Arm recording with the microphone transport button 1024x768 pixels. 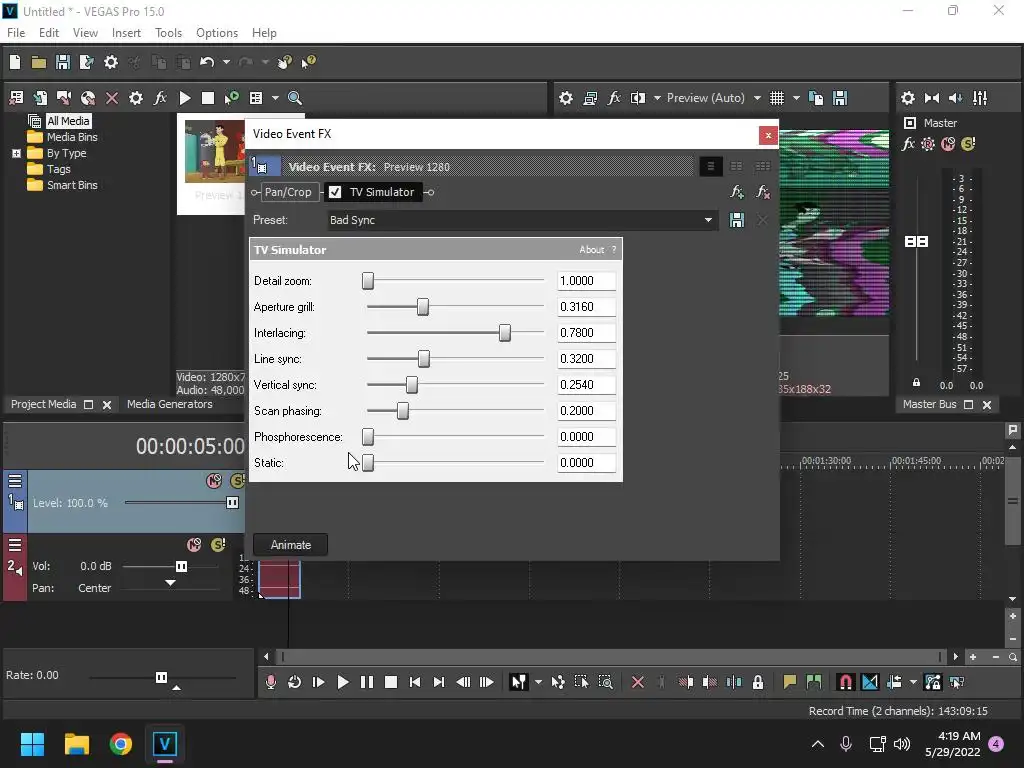coord(270,682)
